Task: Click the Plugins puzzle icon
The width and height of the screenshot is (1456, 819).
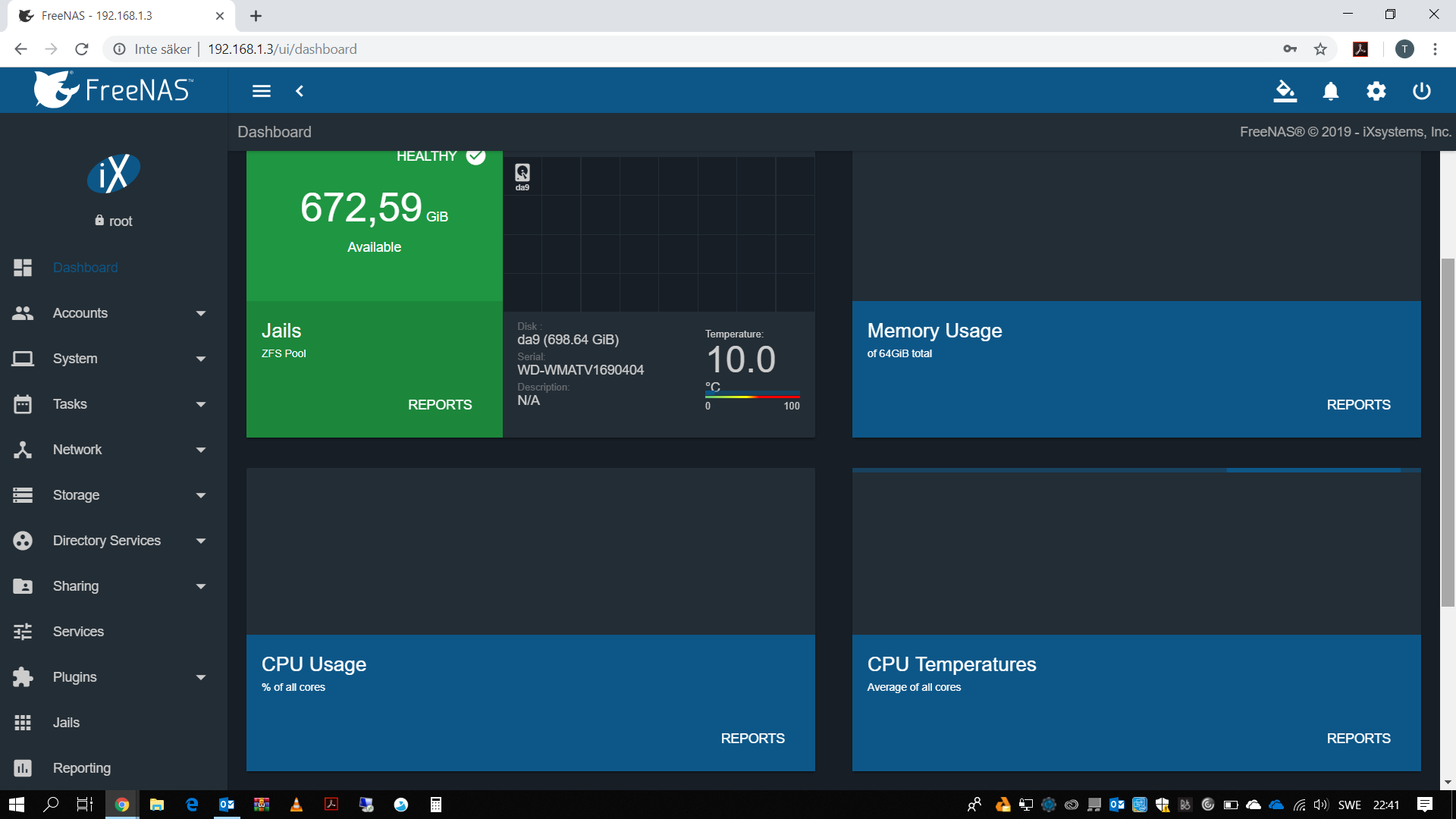Action: click(23, 677)
